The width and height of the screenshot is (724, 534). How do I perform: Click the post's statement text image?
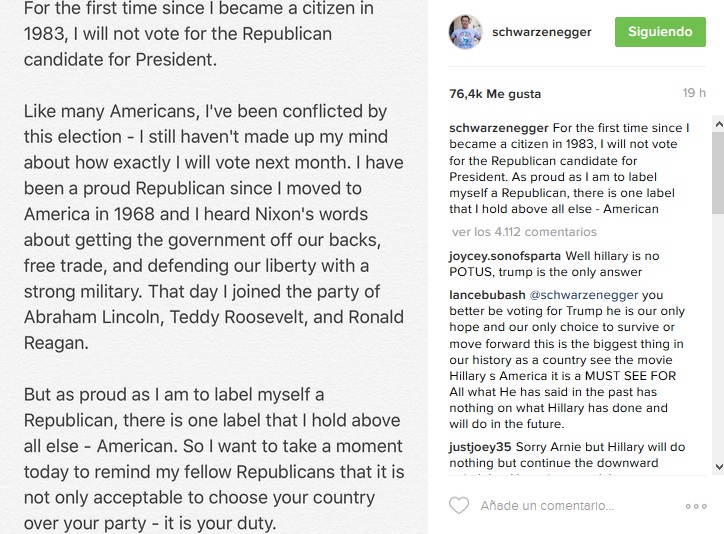(214, 267)
